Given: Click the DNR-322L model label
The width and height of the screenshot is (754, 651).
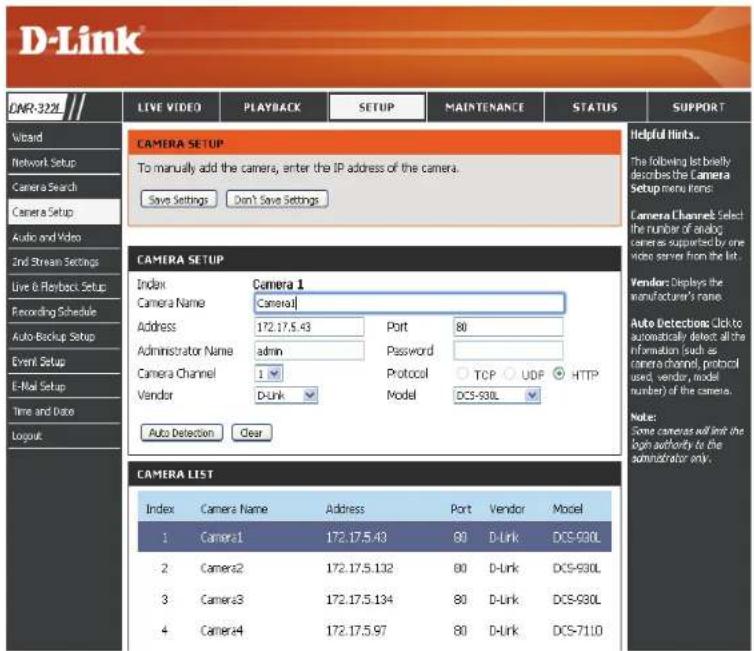Looking at the screenshot, I should click(37, 108).
